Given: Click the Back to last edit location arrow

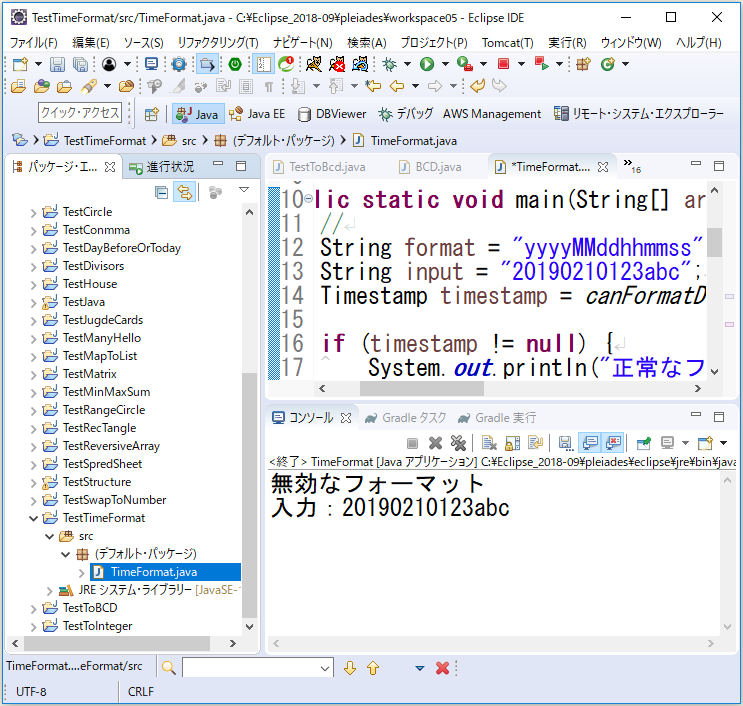Looking at the screenshot, I should pyautogui.click(x=373, y=86).
